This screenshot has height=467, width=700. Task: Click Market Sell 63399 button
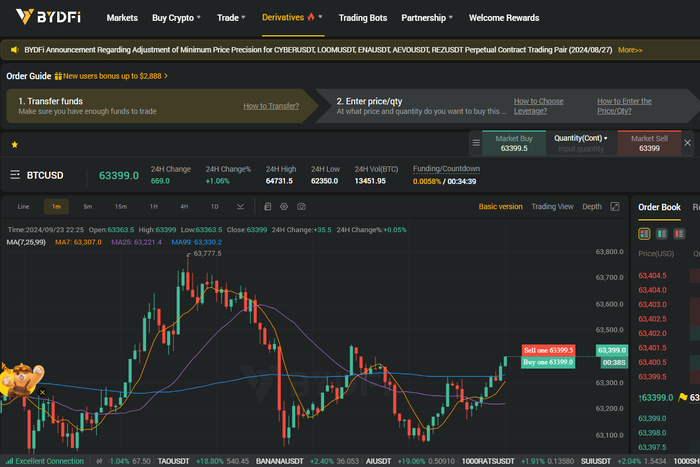649,143
